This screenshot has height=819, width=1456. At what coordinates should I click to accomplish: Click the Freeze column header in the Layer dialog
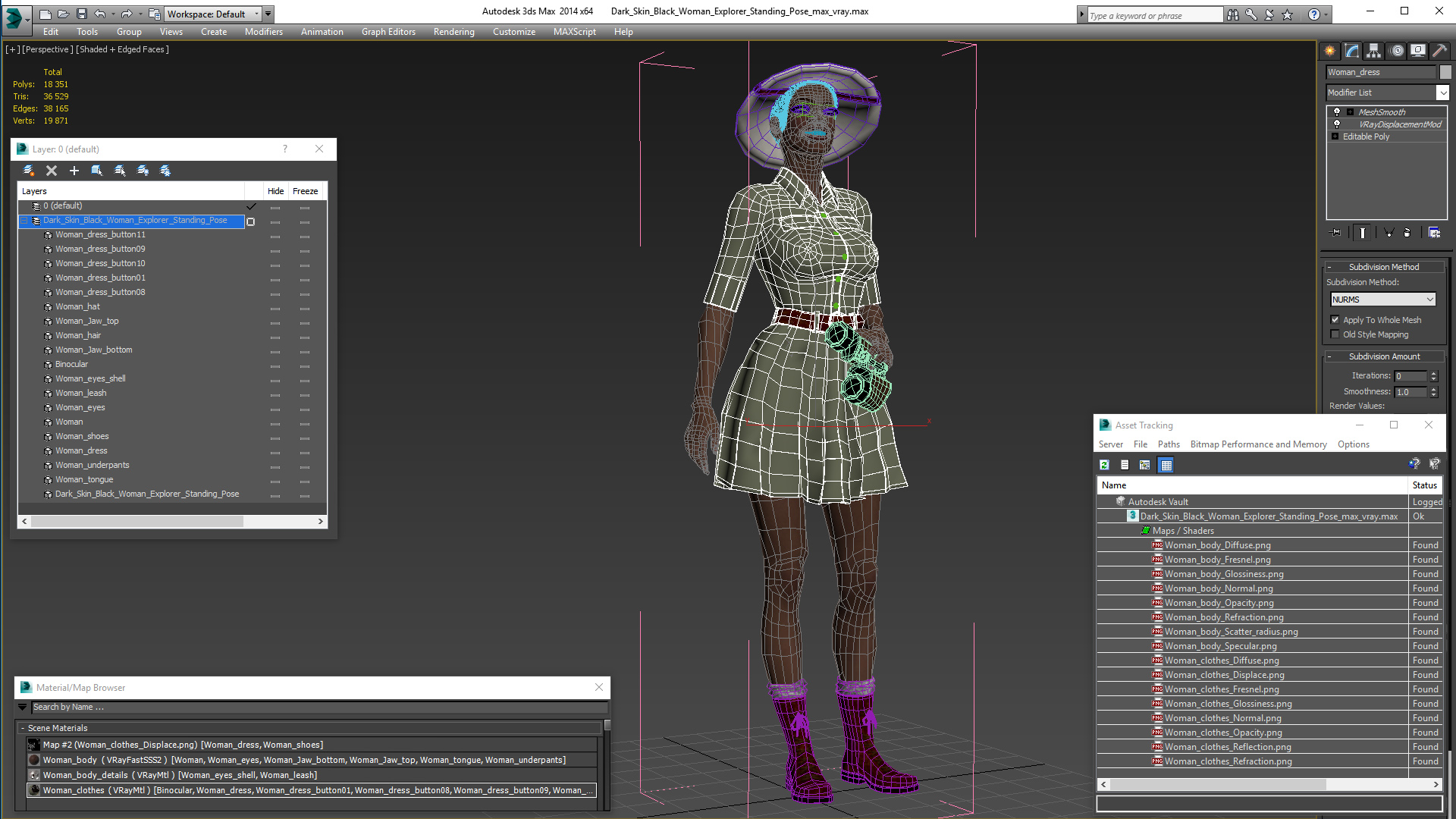click(305, 191)
